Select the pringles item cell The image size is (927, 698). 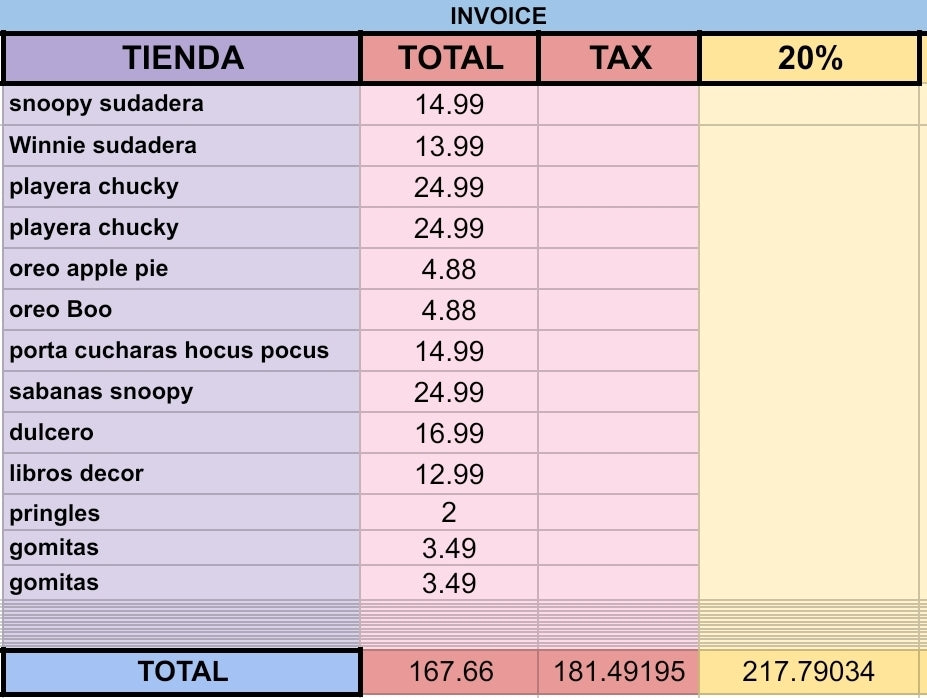(182, 514)
